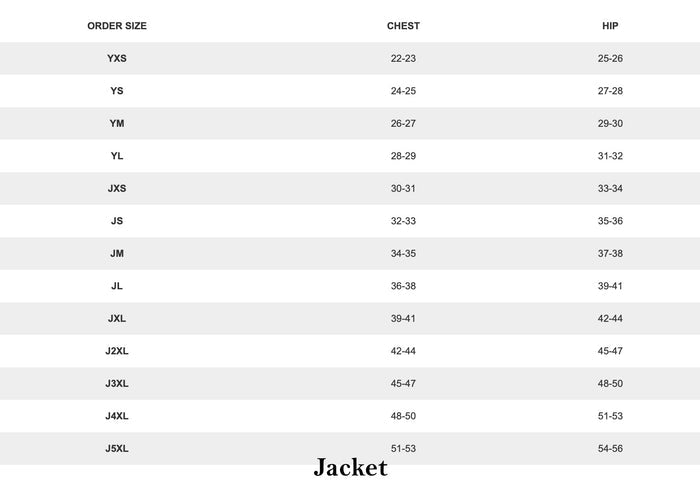The width and height of the screenshot is (700, 486).
Task: Click the Jacket title text
Action: 350,468
